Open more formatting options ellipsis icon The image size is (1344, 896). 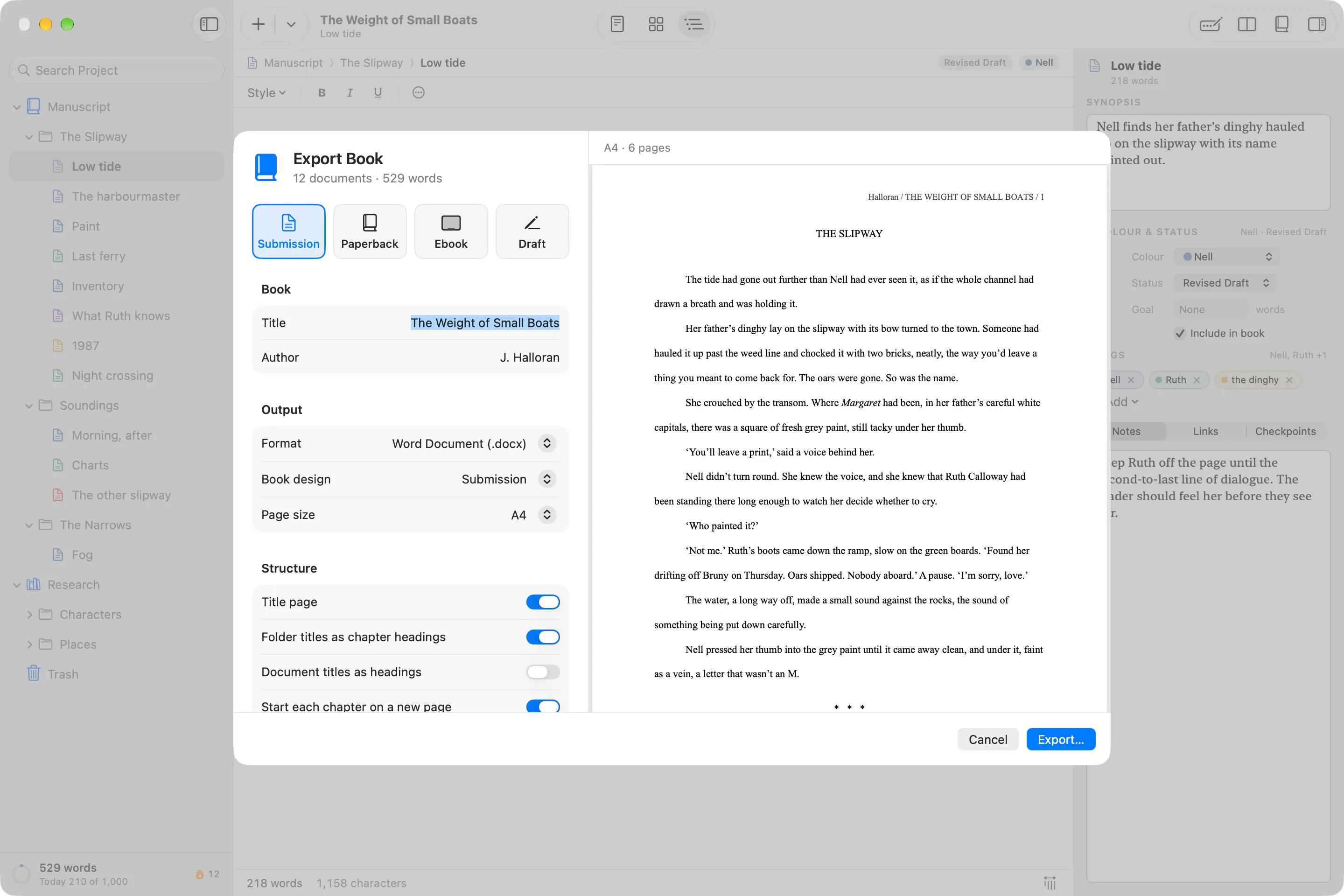[418, 92]
